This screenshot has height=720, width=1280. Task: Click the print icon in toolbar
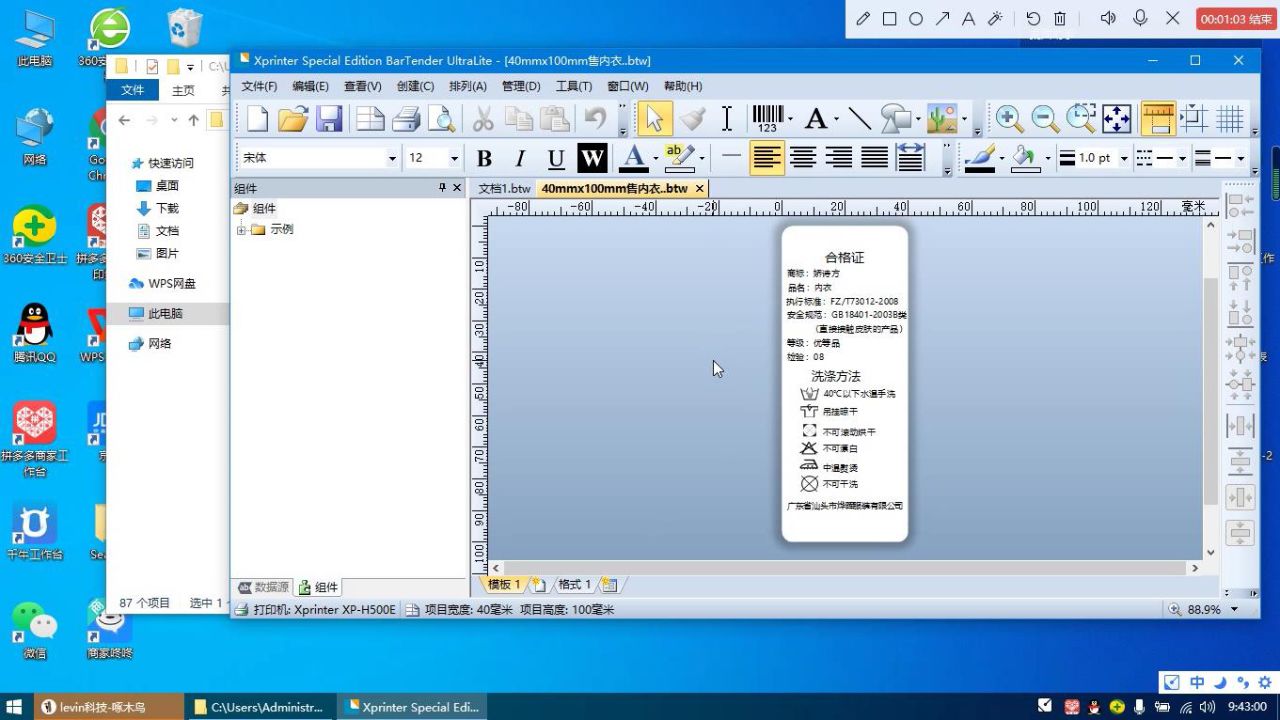pos(406,119)
